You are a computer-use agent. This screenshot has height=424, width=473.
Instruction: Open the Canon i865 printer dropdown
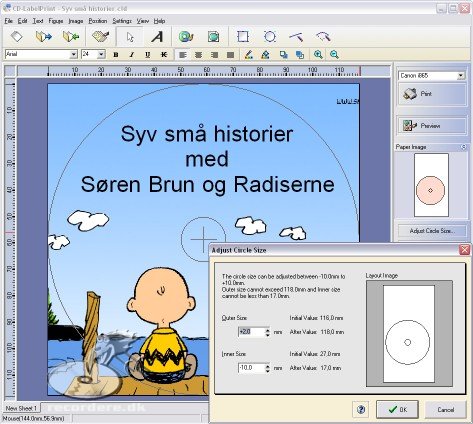coord(461,76)
